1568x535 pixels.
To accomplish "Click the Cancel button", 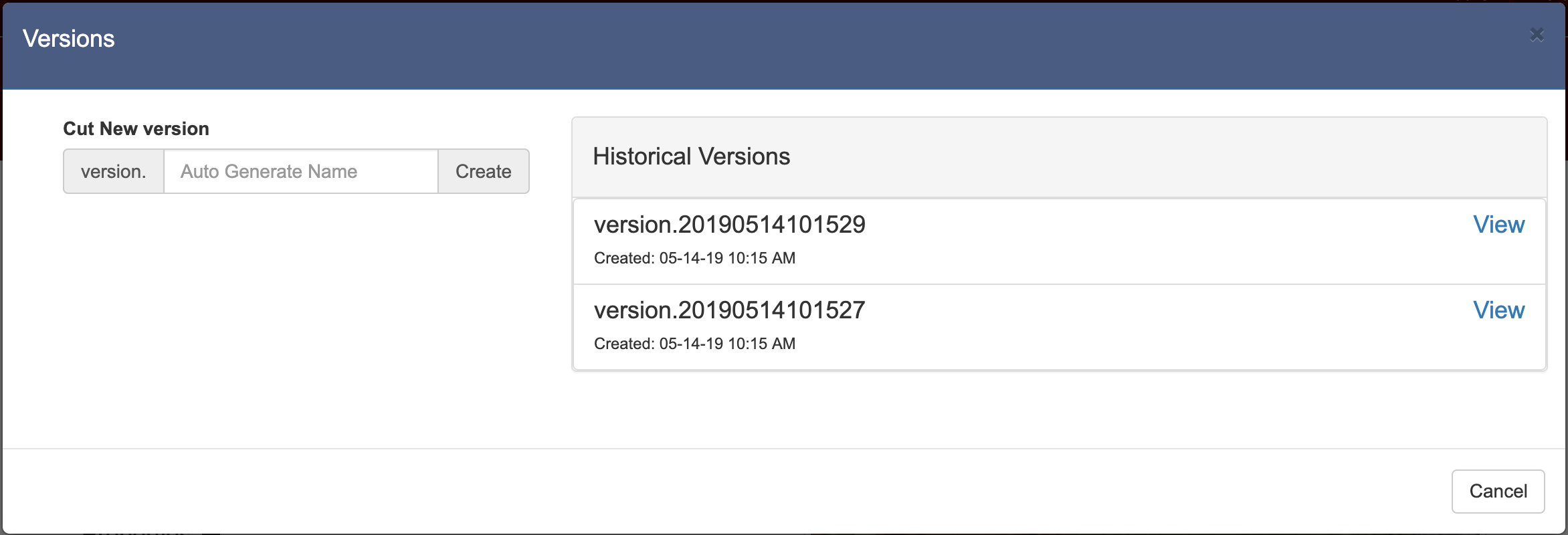I will pyautogui.click(x=1498, y=492).
